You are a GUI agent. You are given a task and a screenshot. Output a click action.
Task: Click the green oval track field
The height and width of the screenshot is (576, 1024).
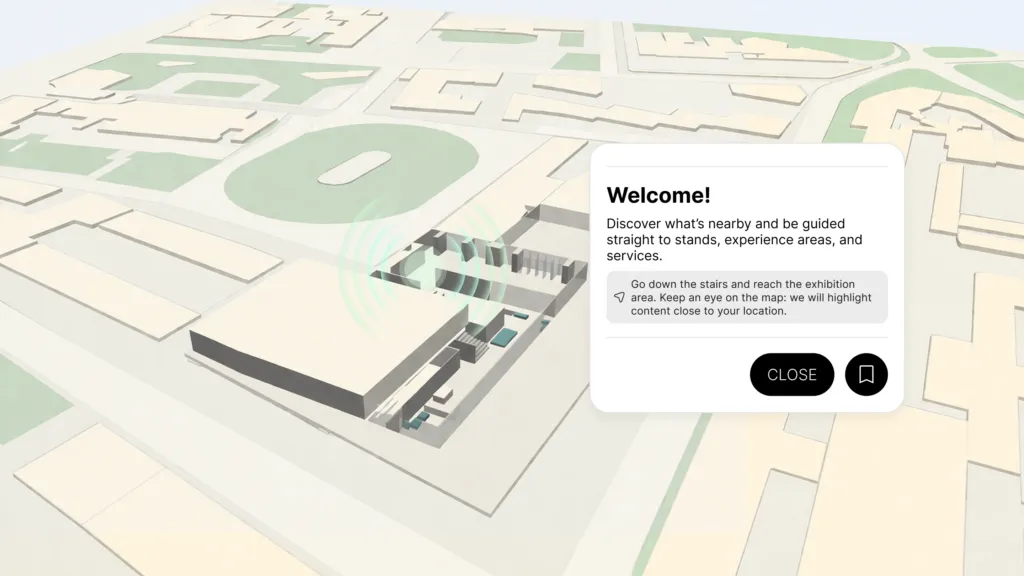[270, 185]
